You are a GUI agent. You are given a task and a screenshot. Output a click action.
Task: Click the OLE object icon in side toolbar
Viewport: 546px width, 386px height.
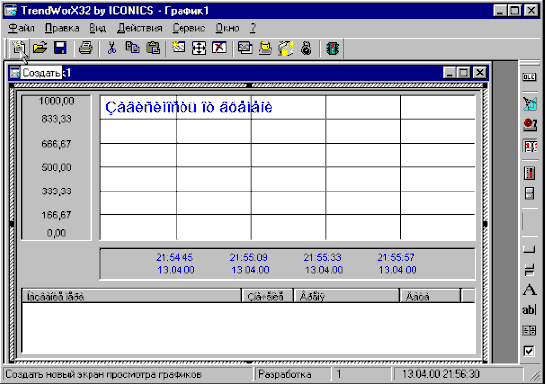[x=529, y=77]
